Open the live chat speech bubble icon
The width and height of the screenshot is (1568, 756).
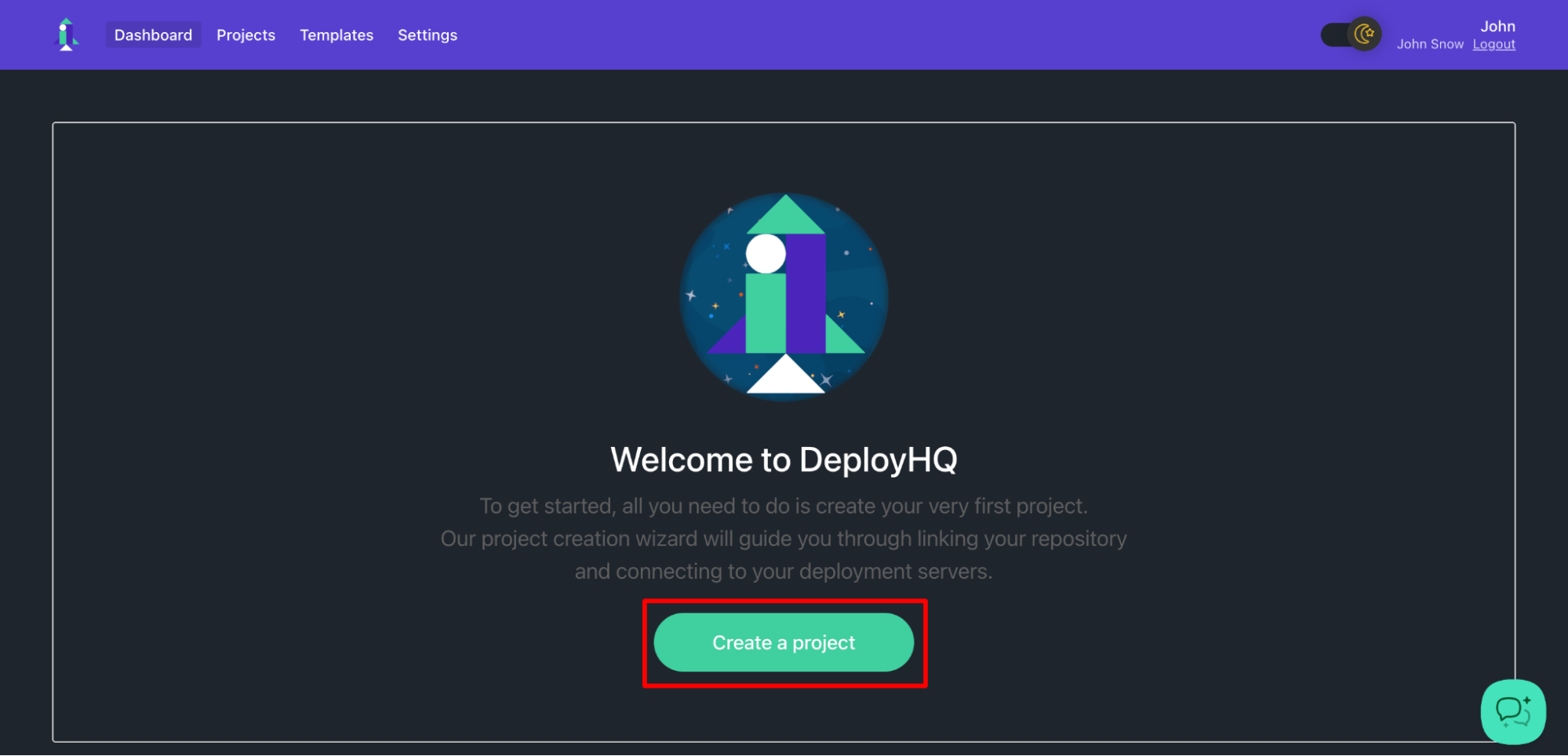[x=1513, y=711]
